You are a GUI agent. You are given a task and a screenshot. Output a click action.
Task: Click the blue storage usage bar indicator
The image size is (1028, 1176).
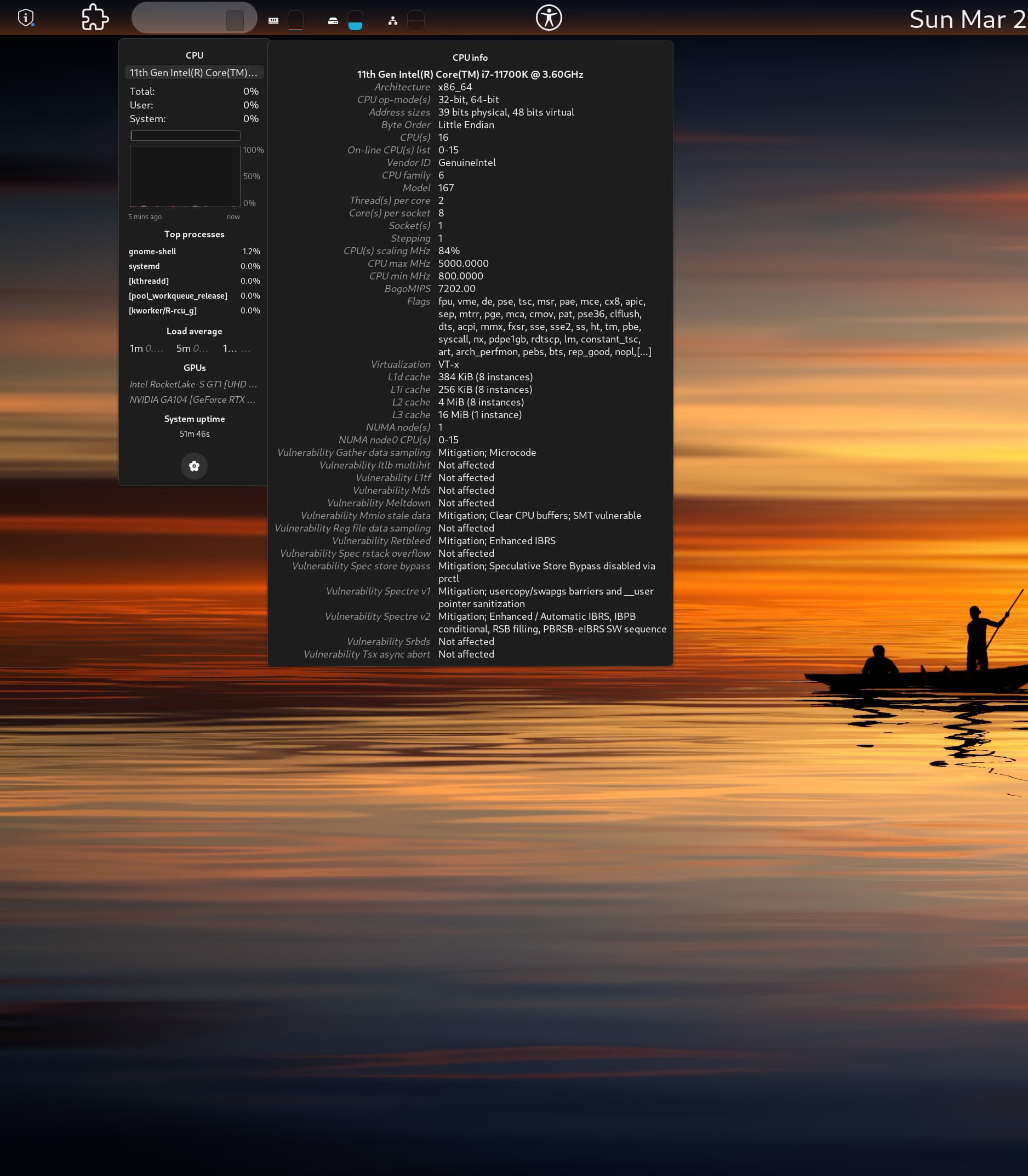click(x=355, y=21)
